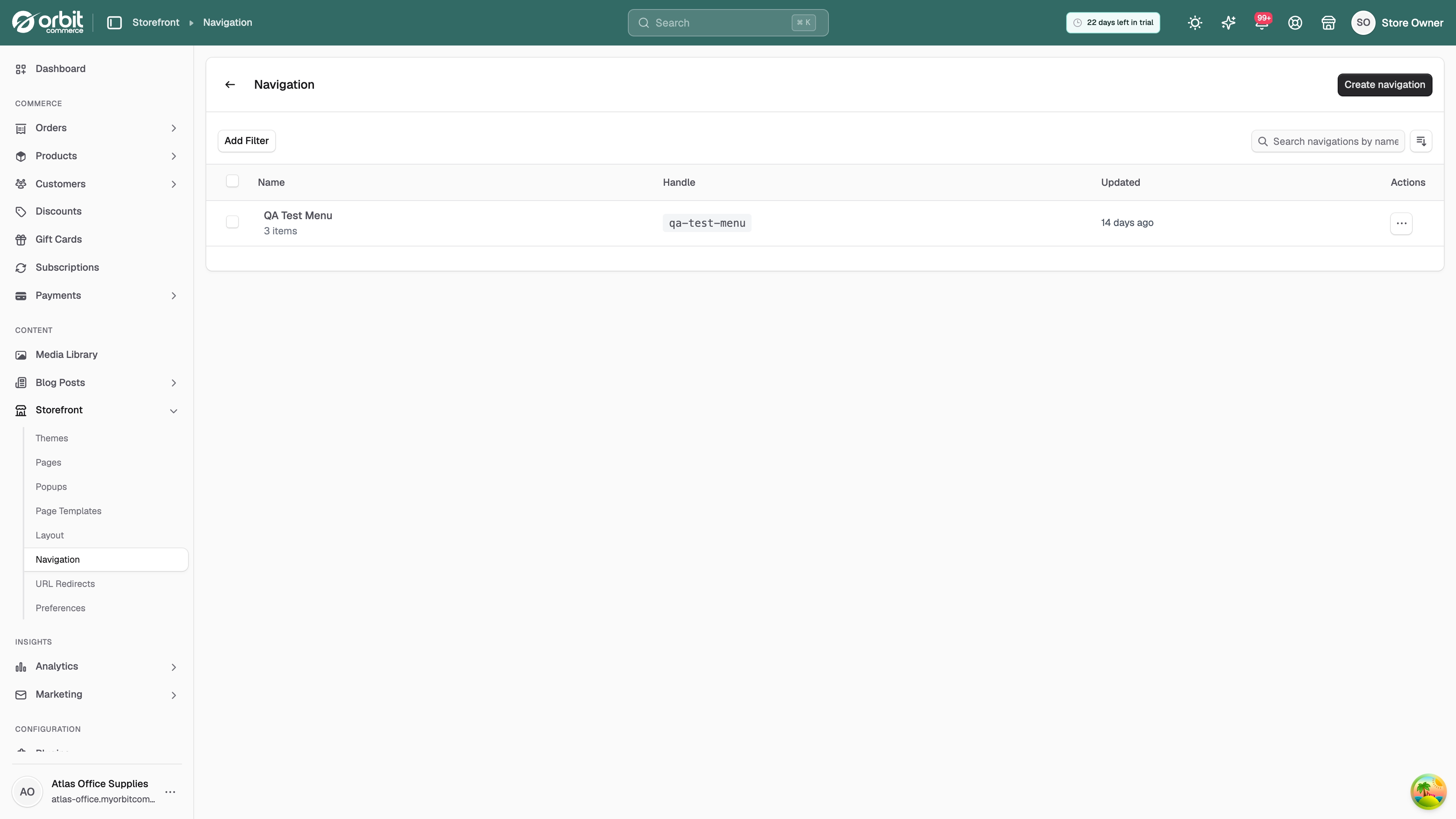Click the Add Filter button
The width and height of the screenshot is (1456, 819).
(246, 141)
